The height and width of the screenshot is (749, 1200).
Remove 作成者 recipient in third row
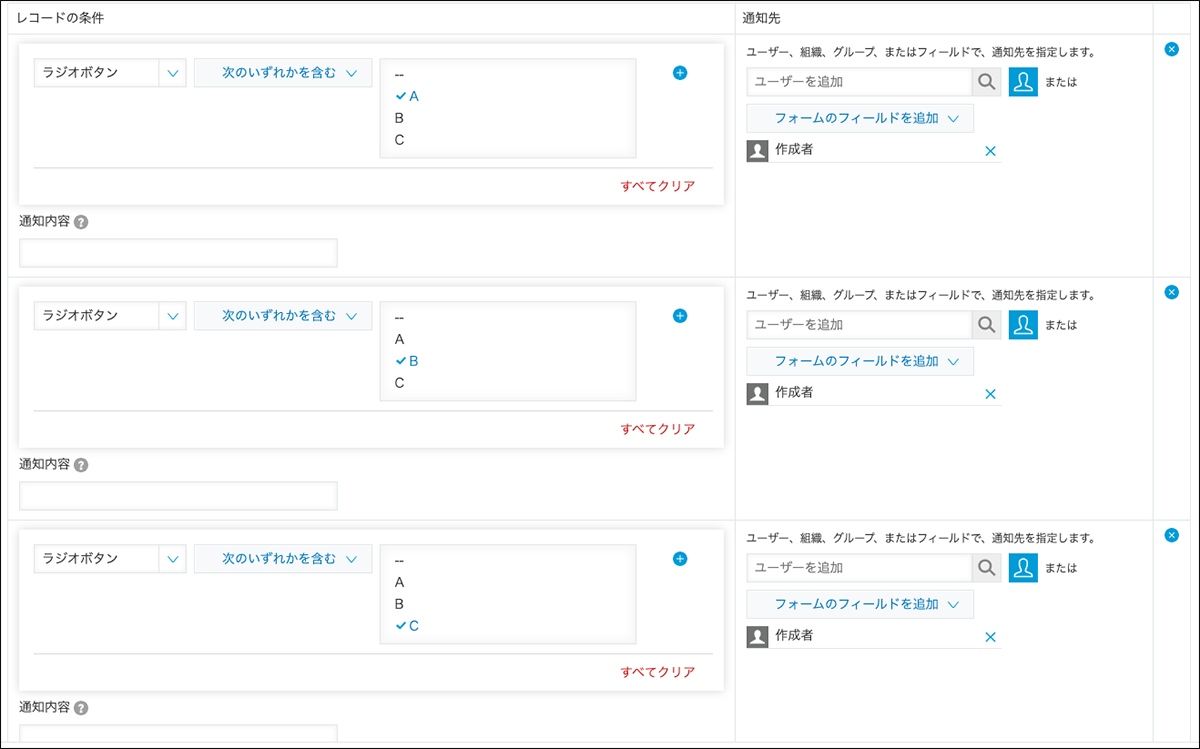(990, 637)
